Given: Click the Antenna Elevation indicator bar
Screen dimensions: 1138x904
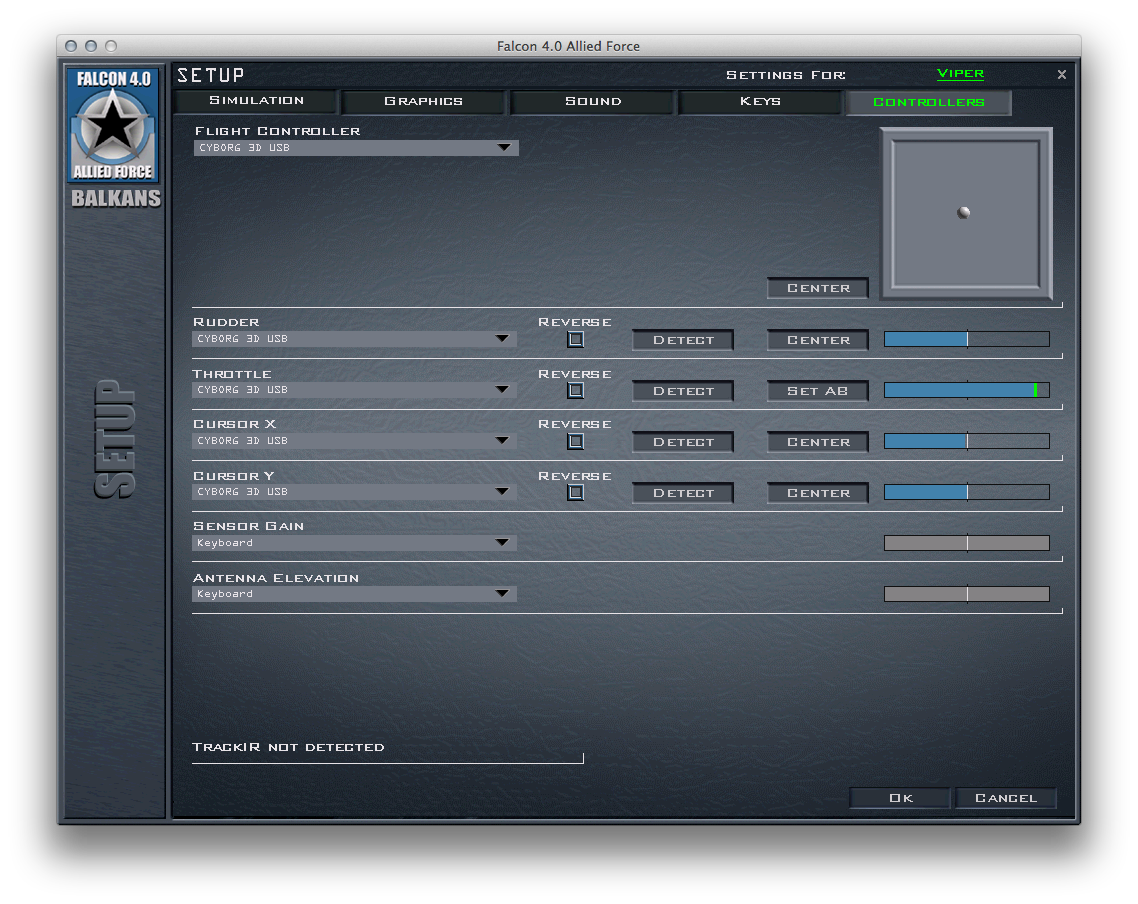Looking at the screenshot, I should 967,595.
